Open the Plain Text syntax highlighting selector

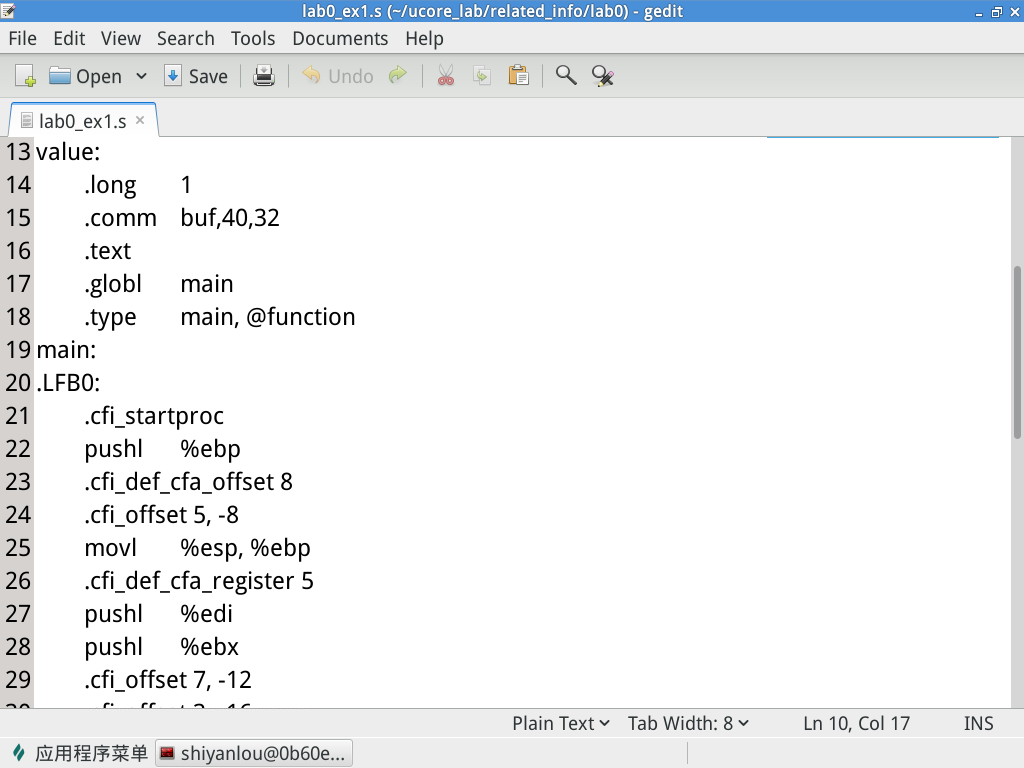[560, 722]
